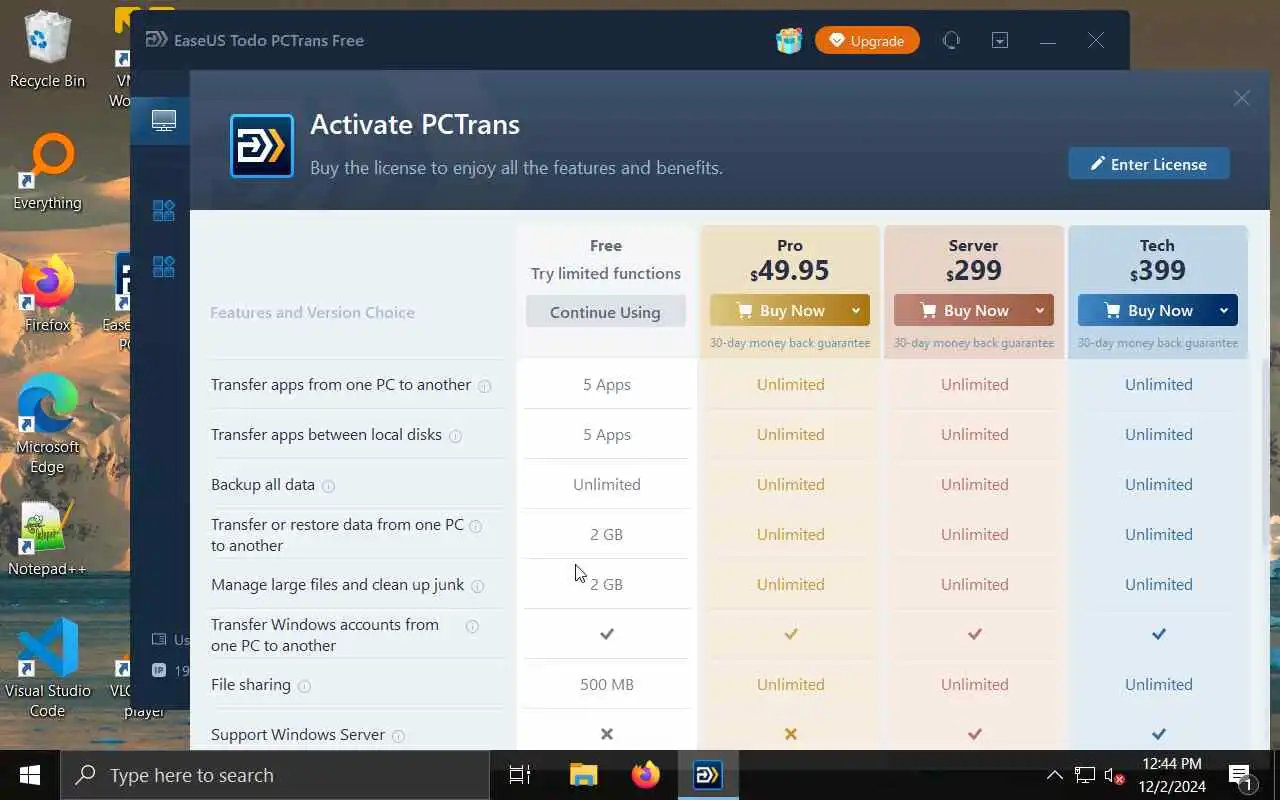Open the Visual Studio Code desktop shortcut
The height and width of the screenshot is (800, 1280).
click(x=47, y=668)
